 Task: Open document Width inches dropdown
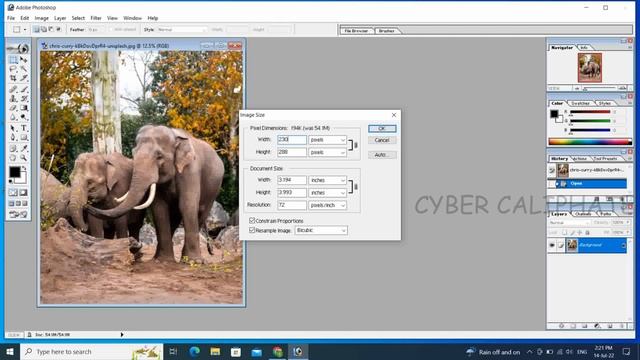coord(327,180)
